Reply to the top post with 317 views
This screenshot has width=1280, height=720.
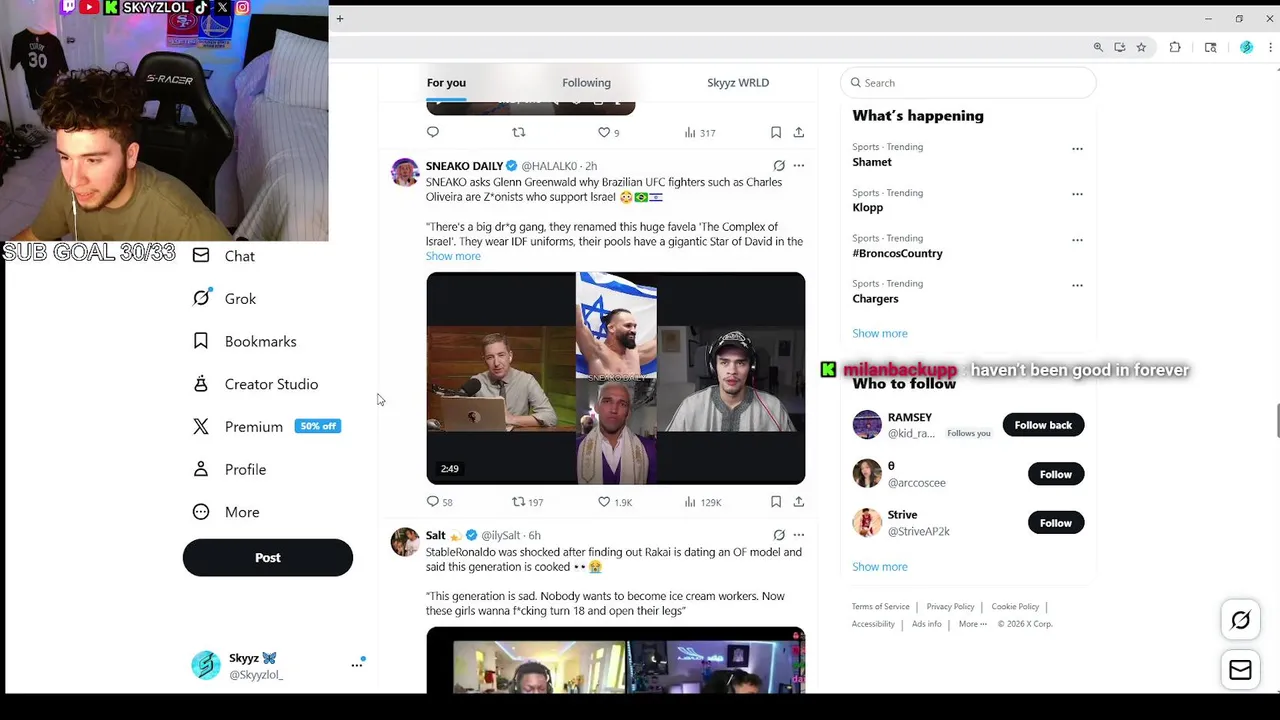click(x=433, y=132)
